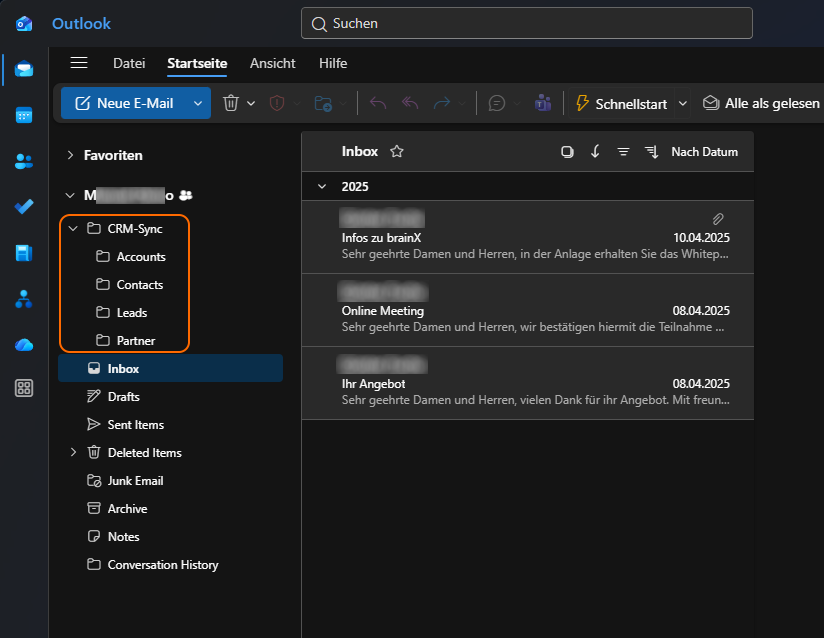The height and width of the screenshot is (638, 824).
Task: Toggle the hamburger navigation pane button
Action: tap(79, 63)
